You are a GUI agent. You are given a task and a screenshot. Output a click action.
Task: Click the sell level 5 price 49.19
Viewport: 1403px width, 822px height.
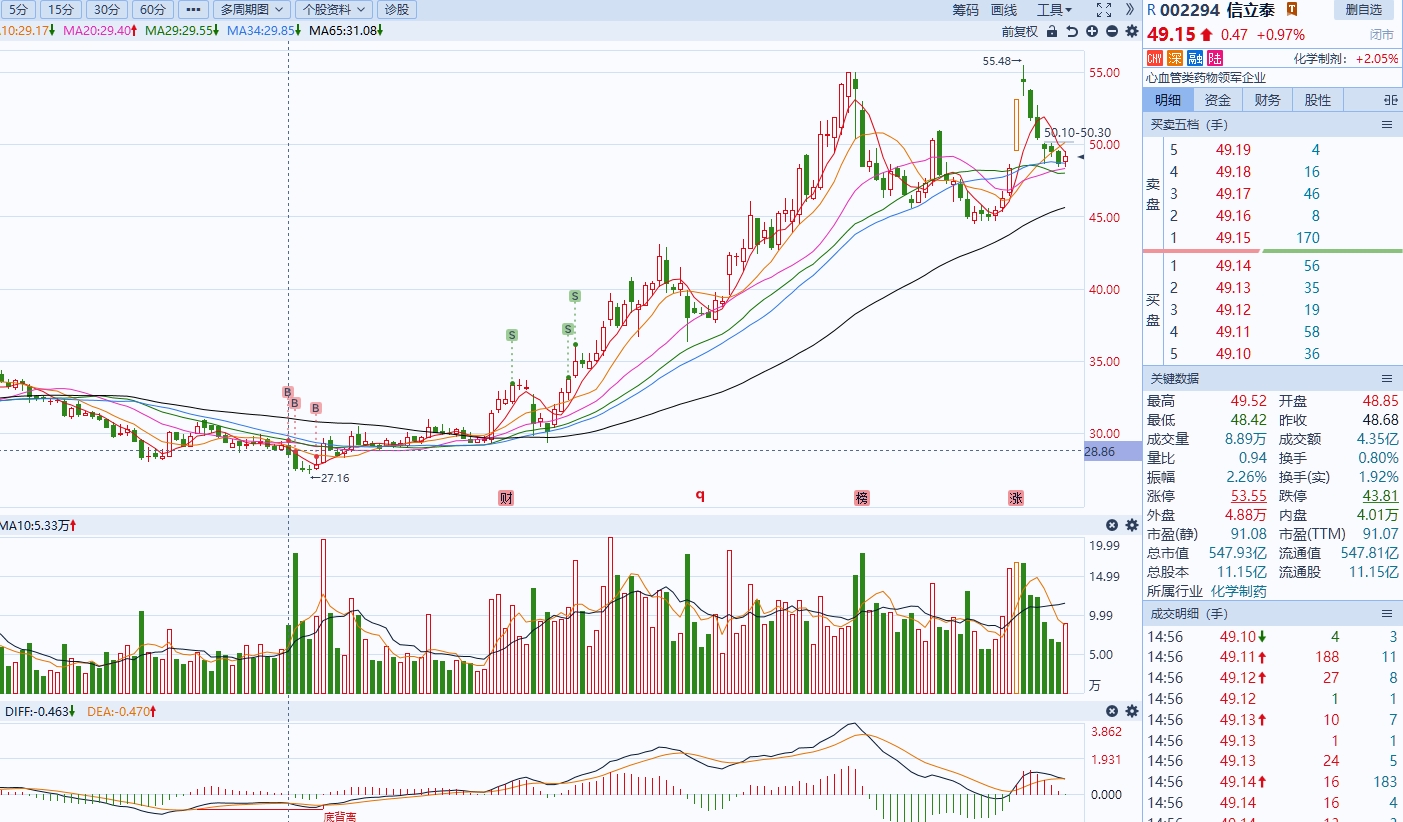pos(1235,150)
